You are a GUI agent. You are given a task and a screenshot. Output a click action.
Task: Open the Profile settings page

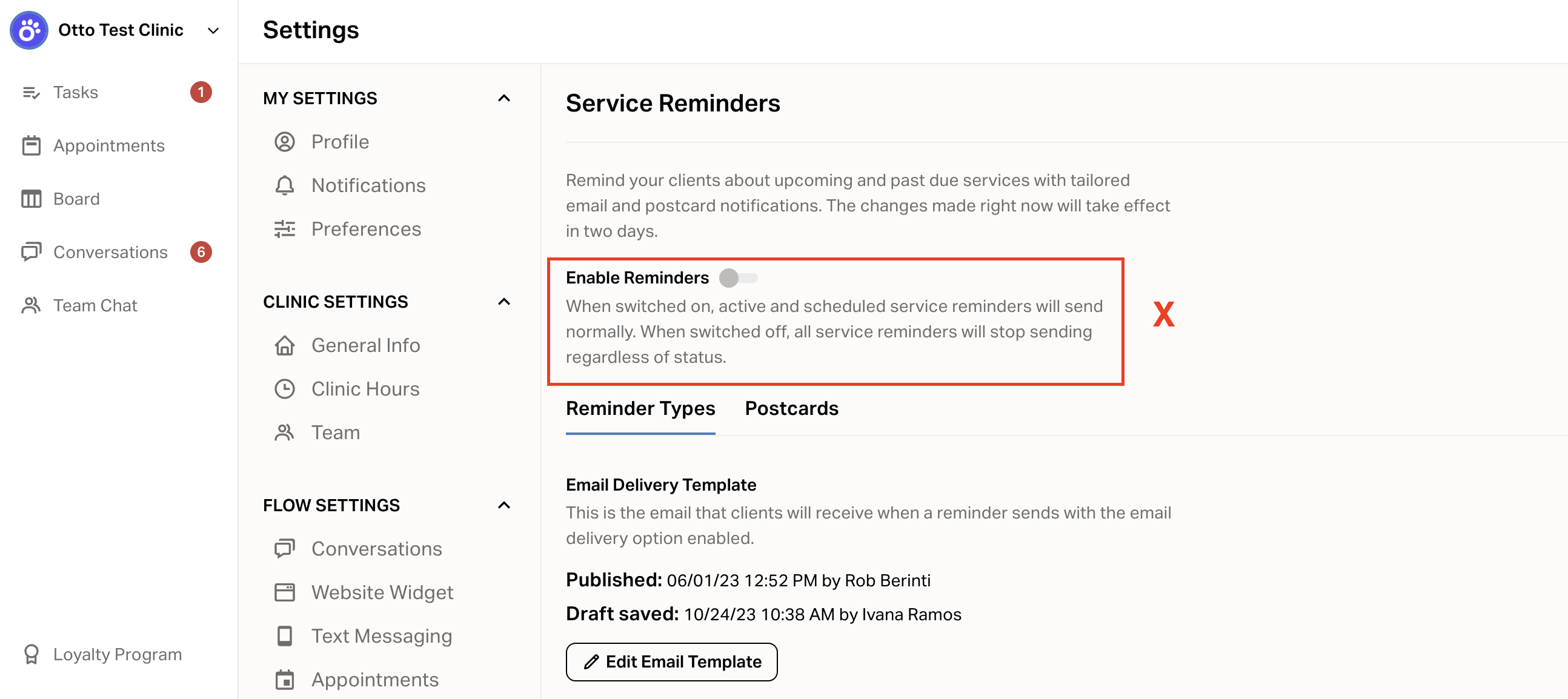click(340, 142)
